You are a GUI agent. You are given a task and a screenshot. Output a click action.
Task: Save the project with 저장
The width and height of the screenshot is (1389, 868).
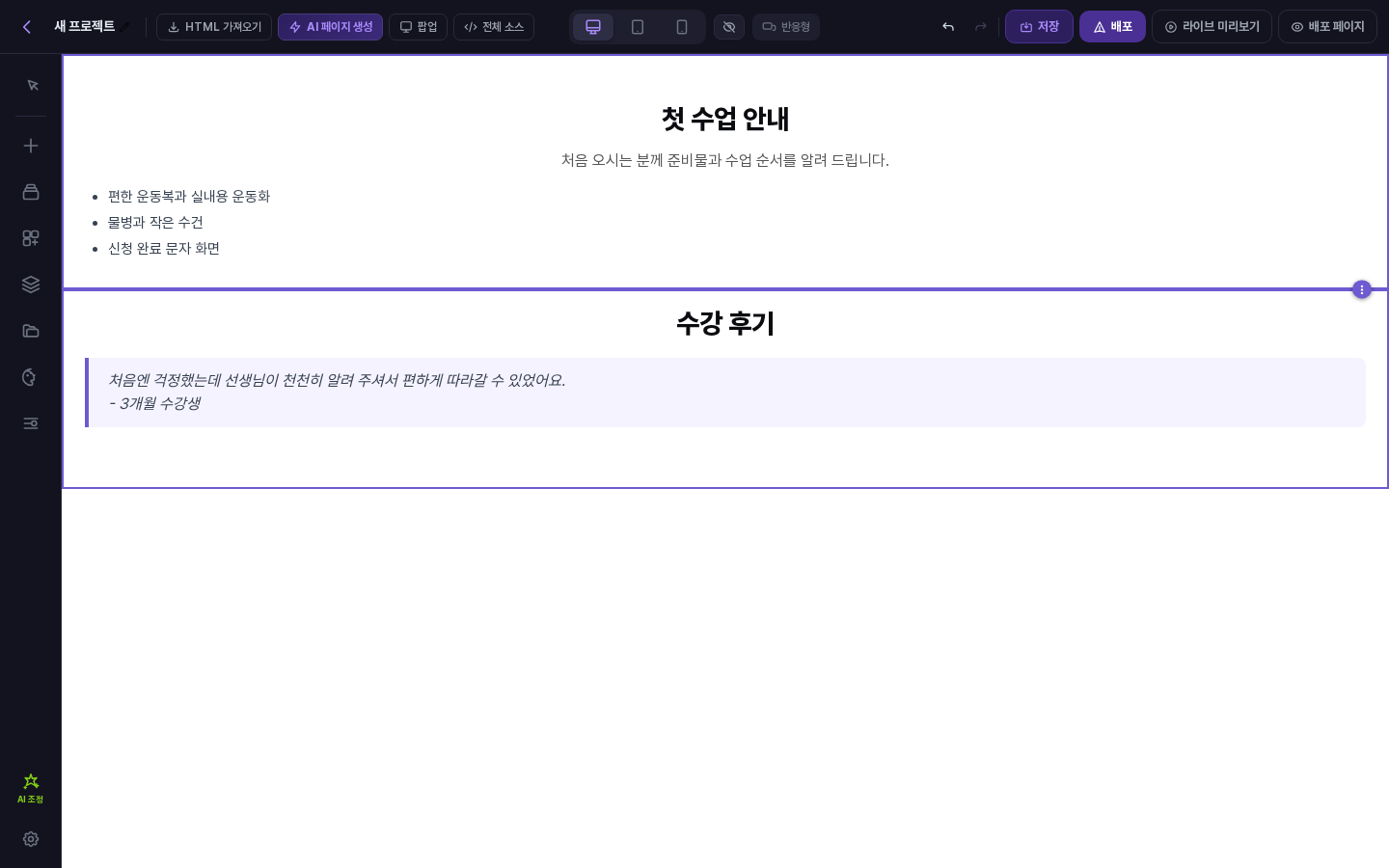point(1039,27)
